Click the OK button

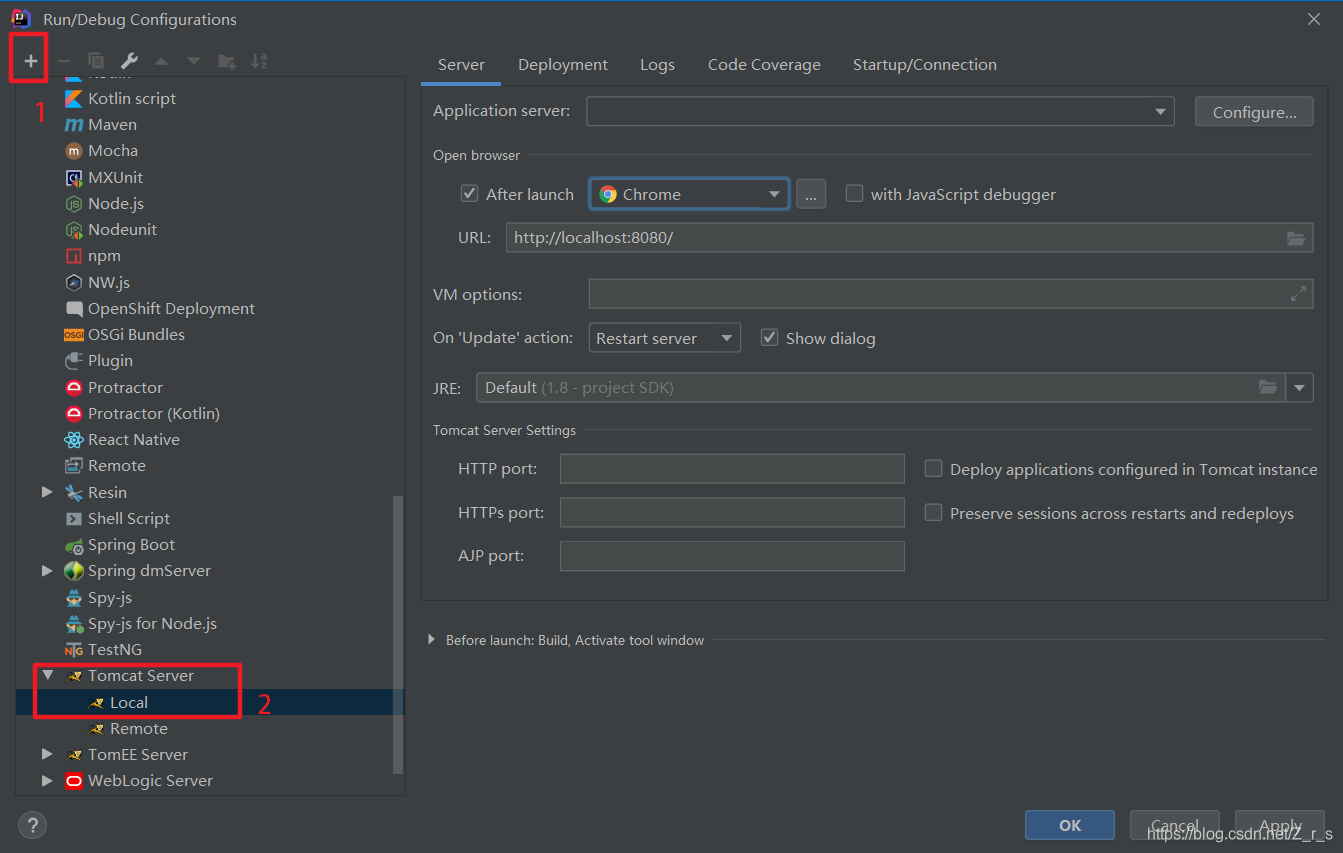1070,825
